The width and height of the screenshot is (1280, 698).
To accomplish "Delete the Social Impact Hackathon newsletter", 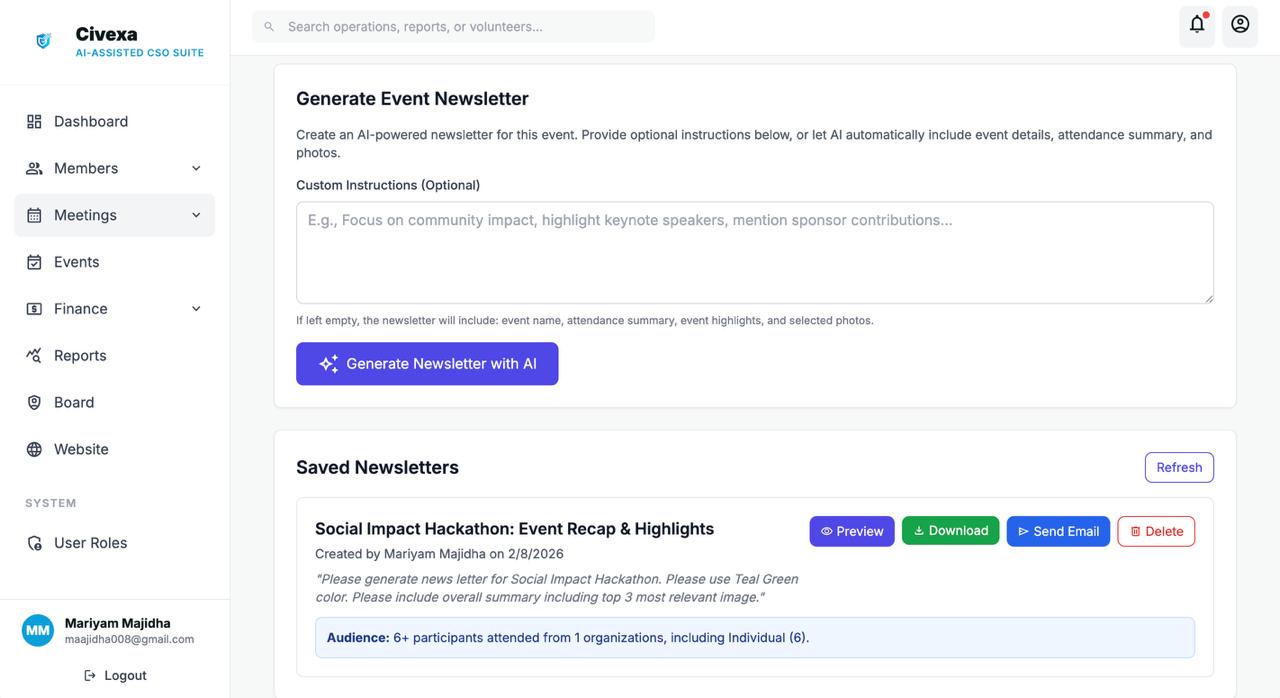I will [1156, 531].
